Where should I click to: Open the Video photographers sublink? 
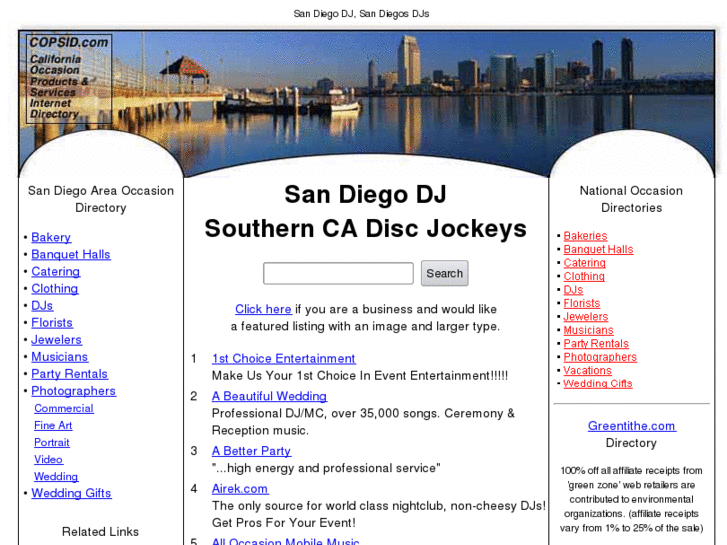(49, 460)
